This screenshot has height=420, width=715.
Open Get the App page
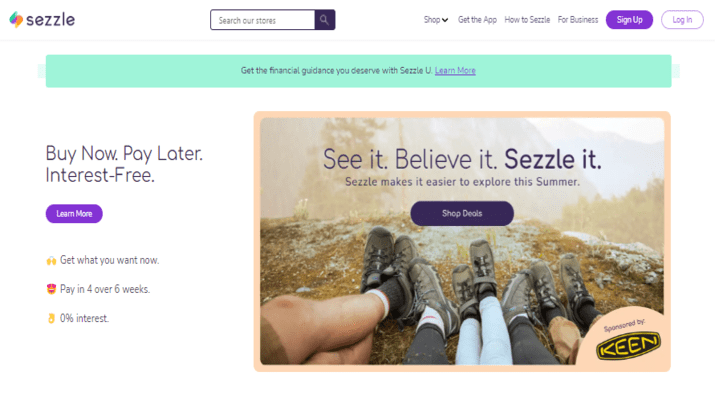tap(477, 20)
